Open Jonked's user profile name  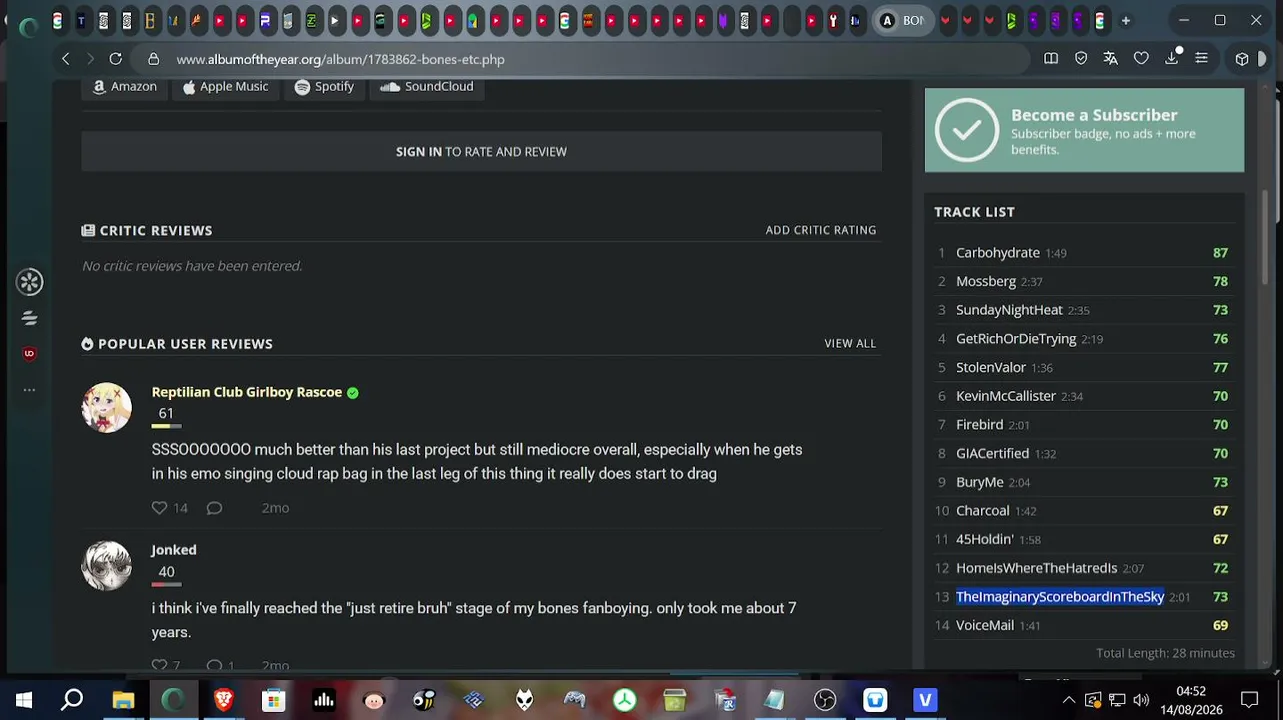174,550
